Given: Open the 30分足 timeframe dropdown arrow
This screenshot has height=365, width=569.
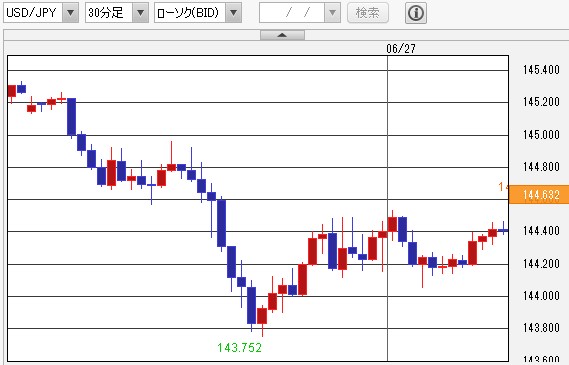Looking at the screenshot, I should coord(140,13).
